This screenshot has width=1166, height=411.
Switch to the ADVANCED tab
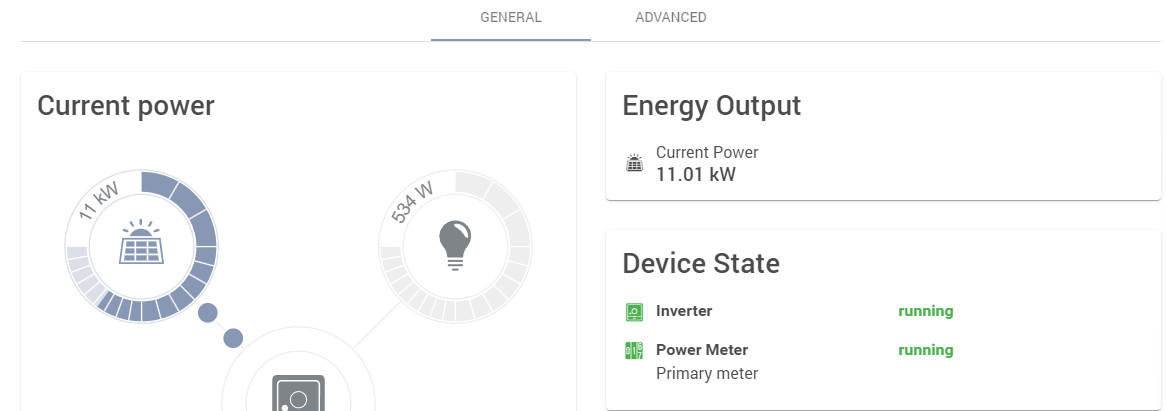click(671, 18)
